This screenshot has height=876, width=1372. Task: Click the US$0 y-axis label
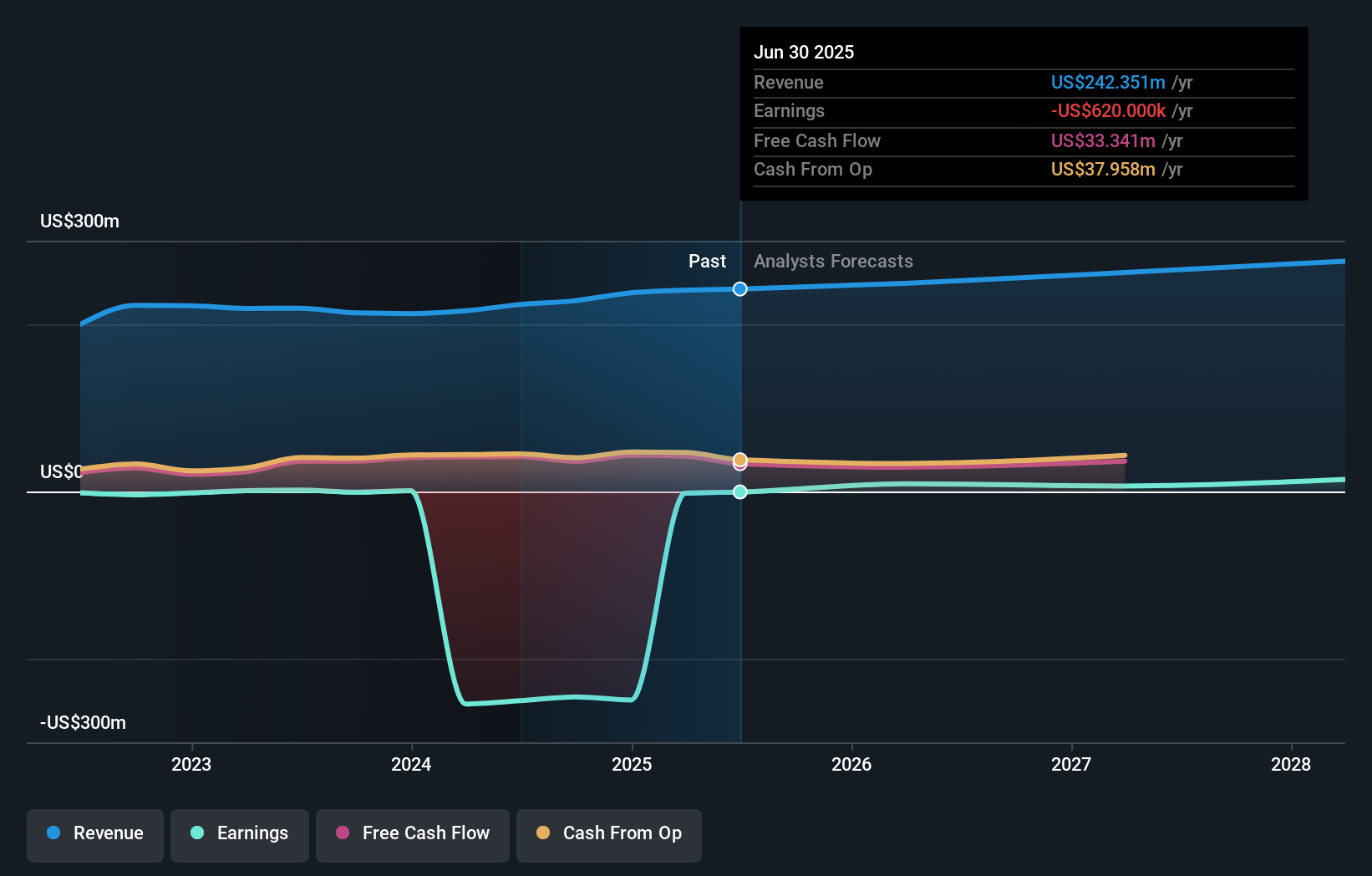click(61, 472)
